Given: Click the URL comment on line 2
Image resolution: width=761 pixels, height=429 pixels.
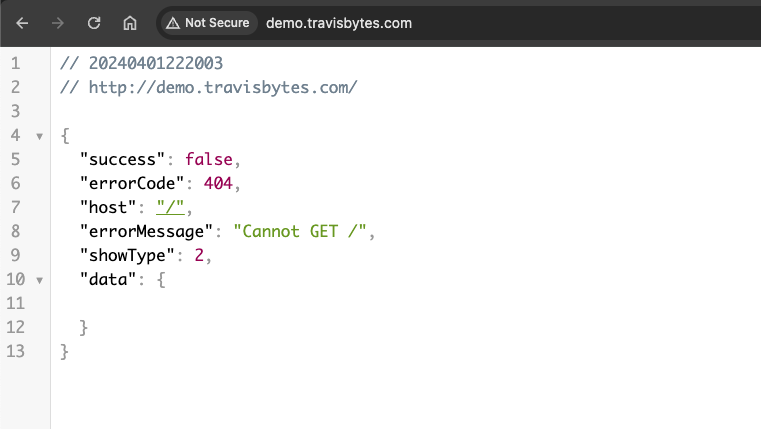Looking at the screenshot, I should point(209,87).
